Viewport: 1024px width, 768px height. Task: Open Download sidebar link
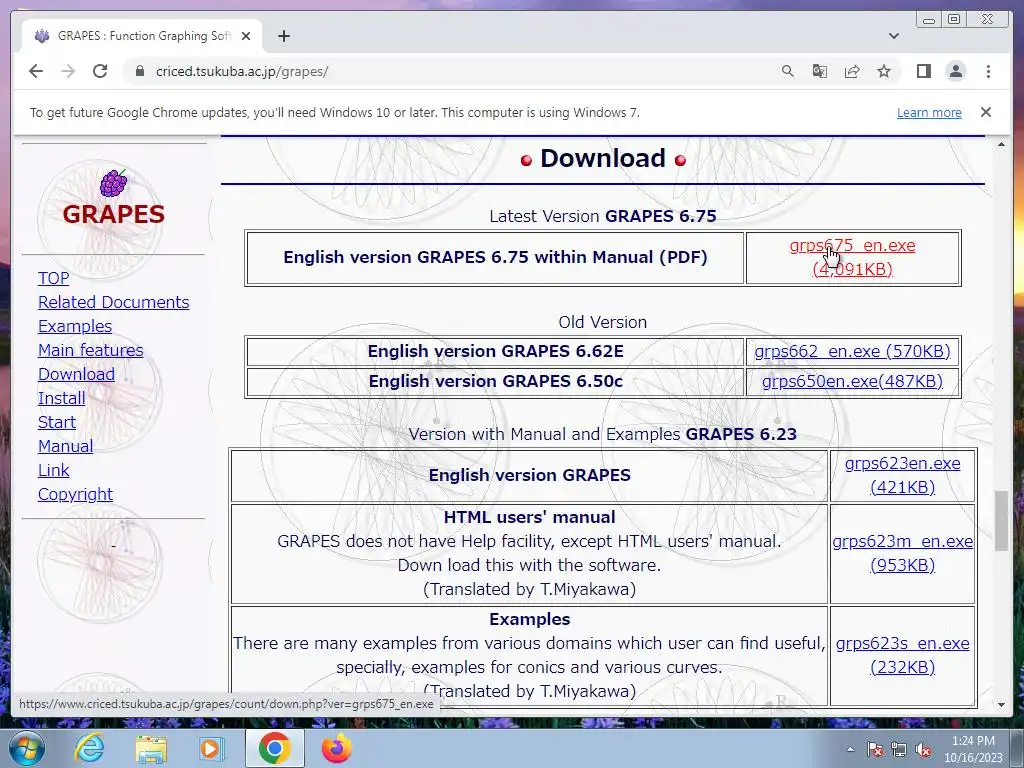[x=76, y=374]
